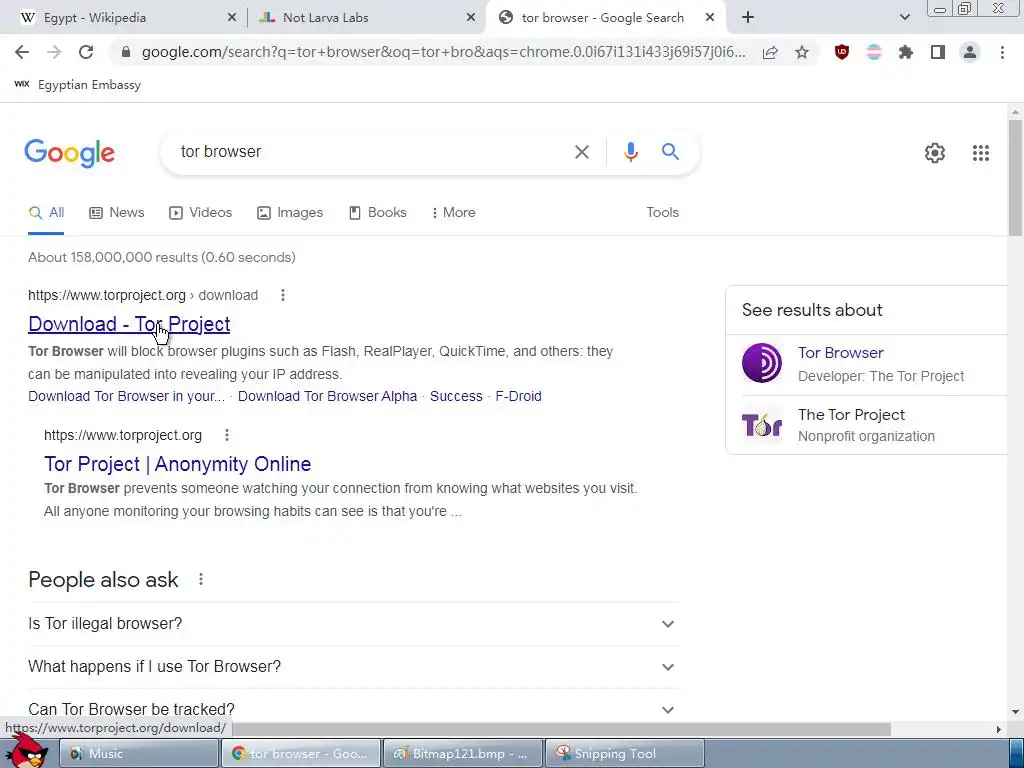Open Download Tor Browser in your... sitelink

coord(126,396)
